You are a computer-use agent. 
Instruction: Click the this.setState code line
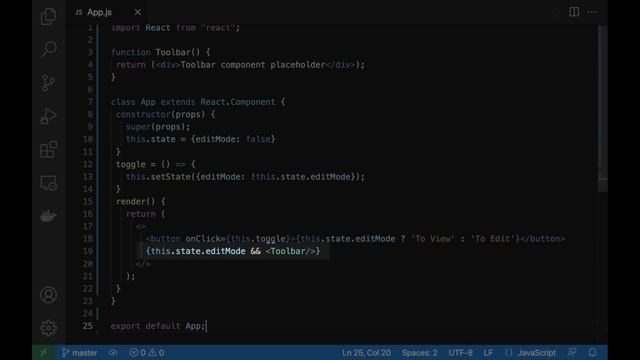coord(245,177)
